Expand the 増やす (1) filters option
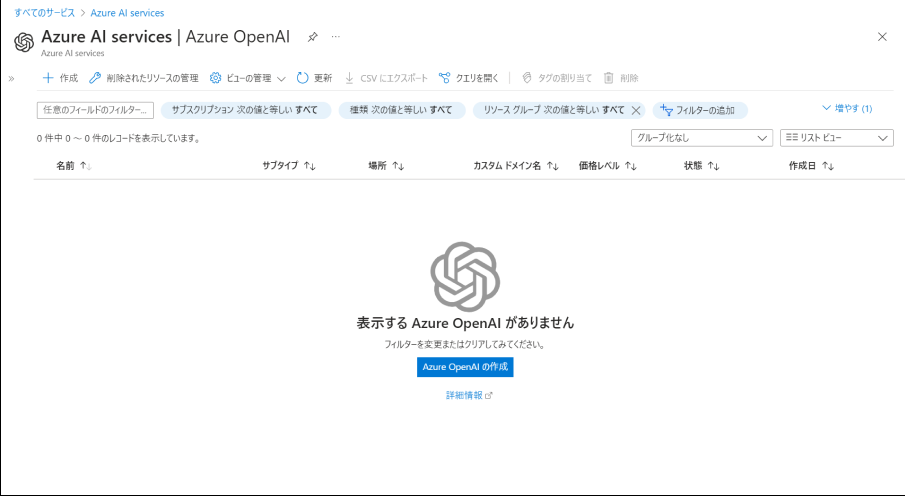The image size is (905, 496). click(x=846, y=108)
